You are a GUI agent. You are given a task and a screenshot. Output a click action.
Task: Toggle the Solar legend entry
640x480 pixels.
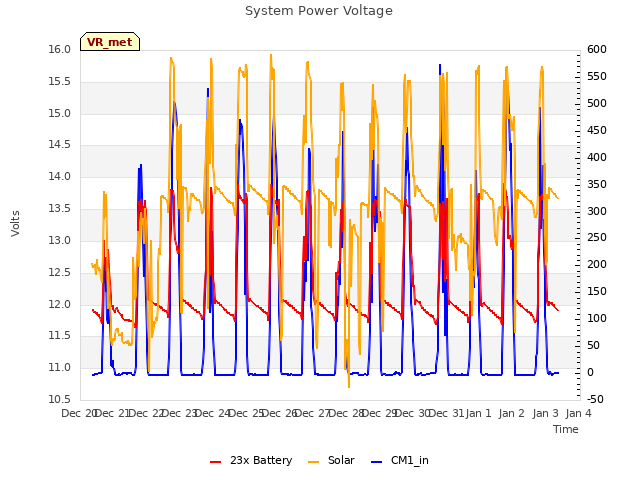coord(331,461)
